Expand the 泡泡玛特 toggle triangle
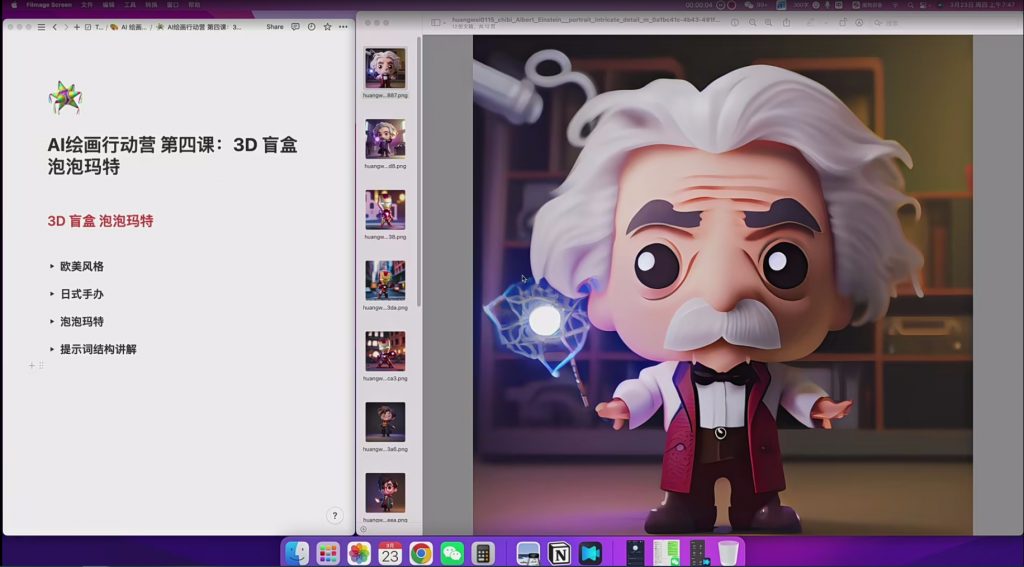The image size is (1024, 567). 52,321
